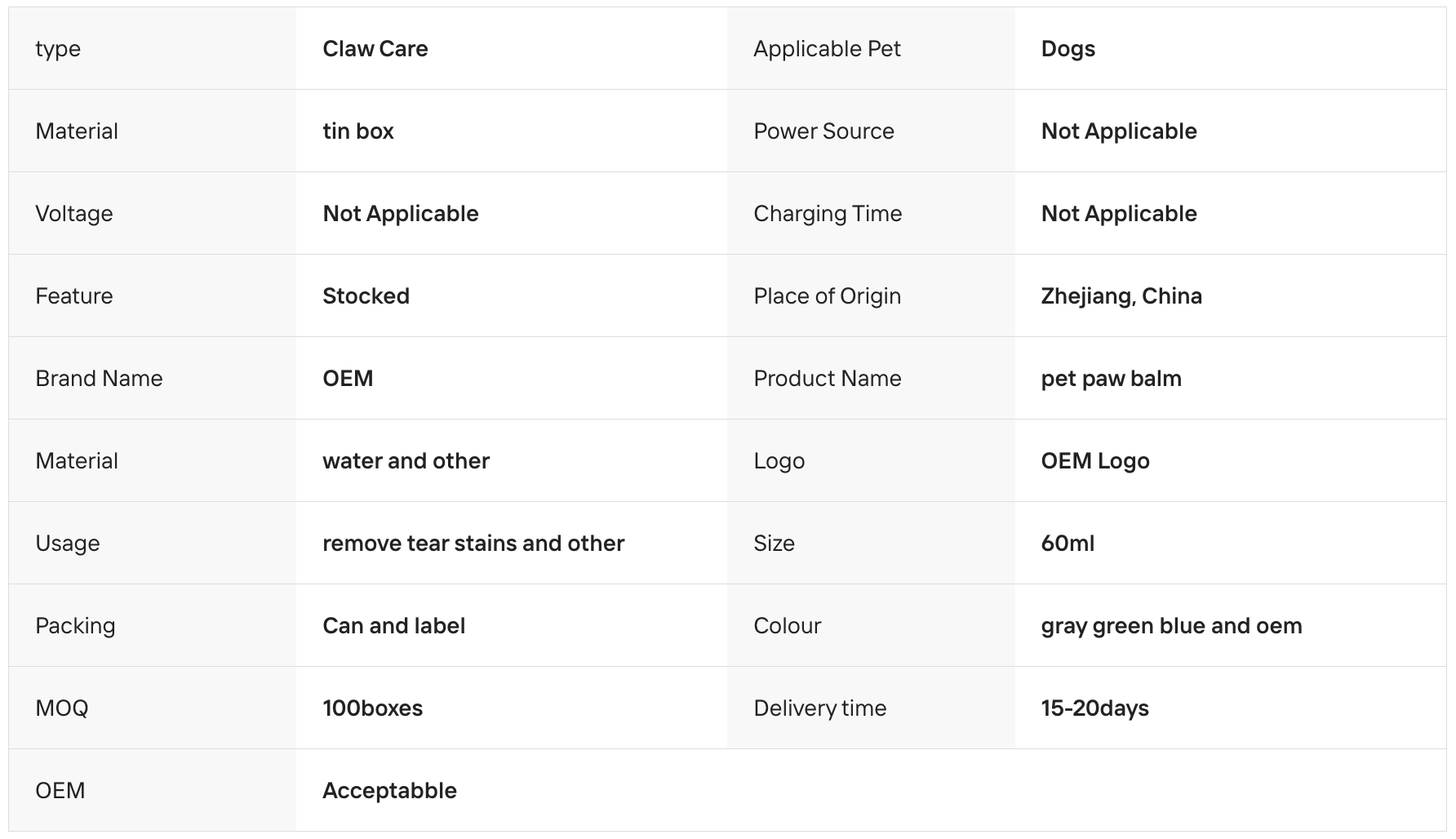
Task: Click the 'Stocked' feature value
Action: pyautogui.click(x=366, y=296)
